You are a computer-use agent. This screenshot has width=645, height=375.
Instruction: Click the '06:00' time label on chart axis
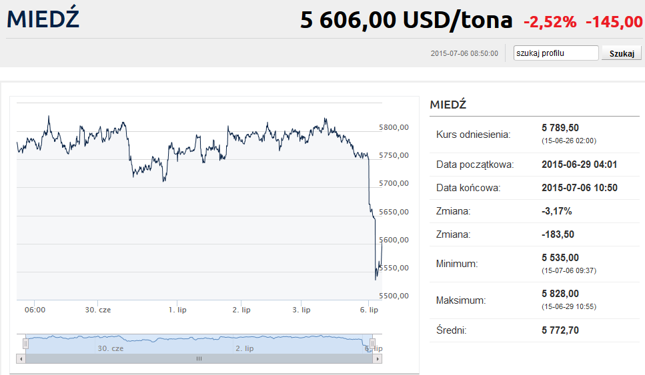pyautogui.click(x=35, y=310)
